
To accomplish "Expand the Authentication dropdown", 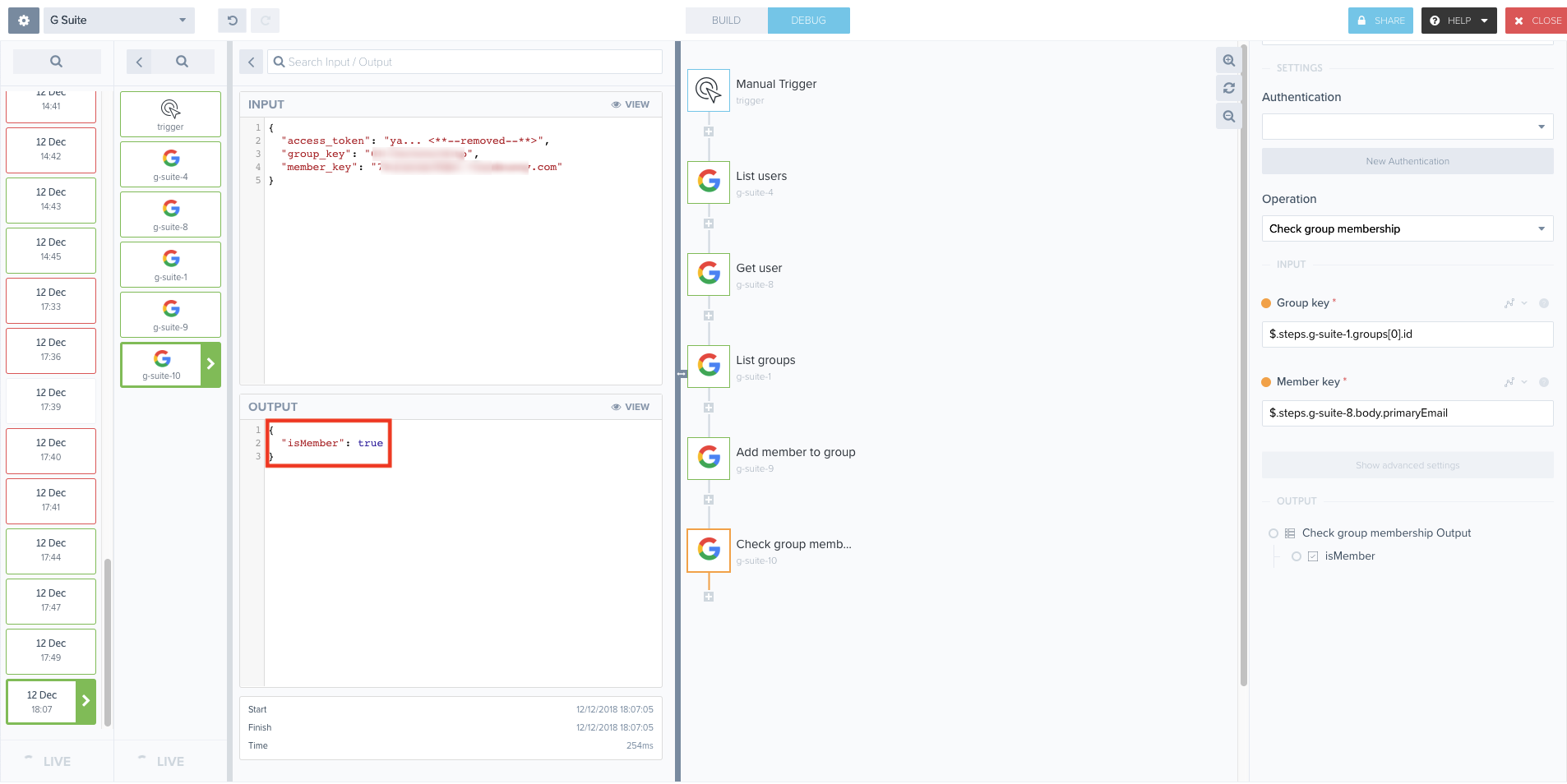I will tap(1407, 127).
